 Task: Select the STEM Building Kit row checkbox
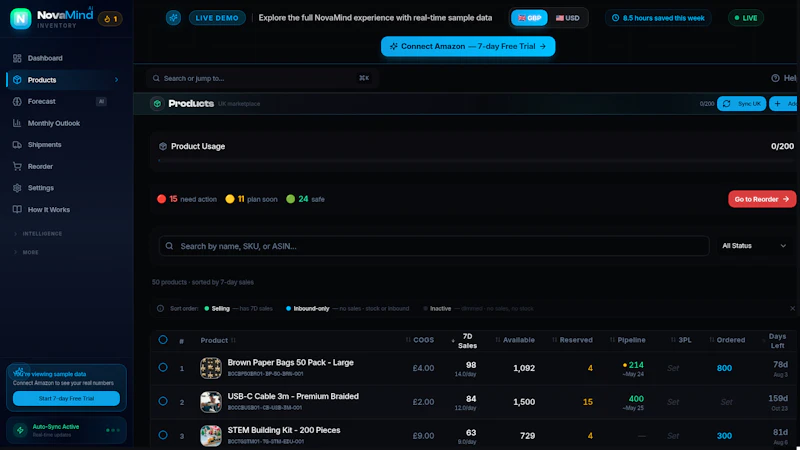(x=163, y=435)
